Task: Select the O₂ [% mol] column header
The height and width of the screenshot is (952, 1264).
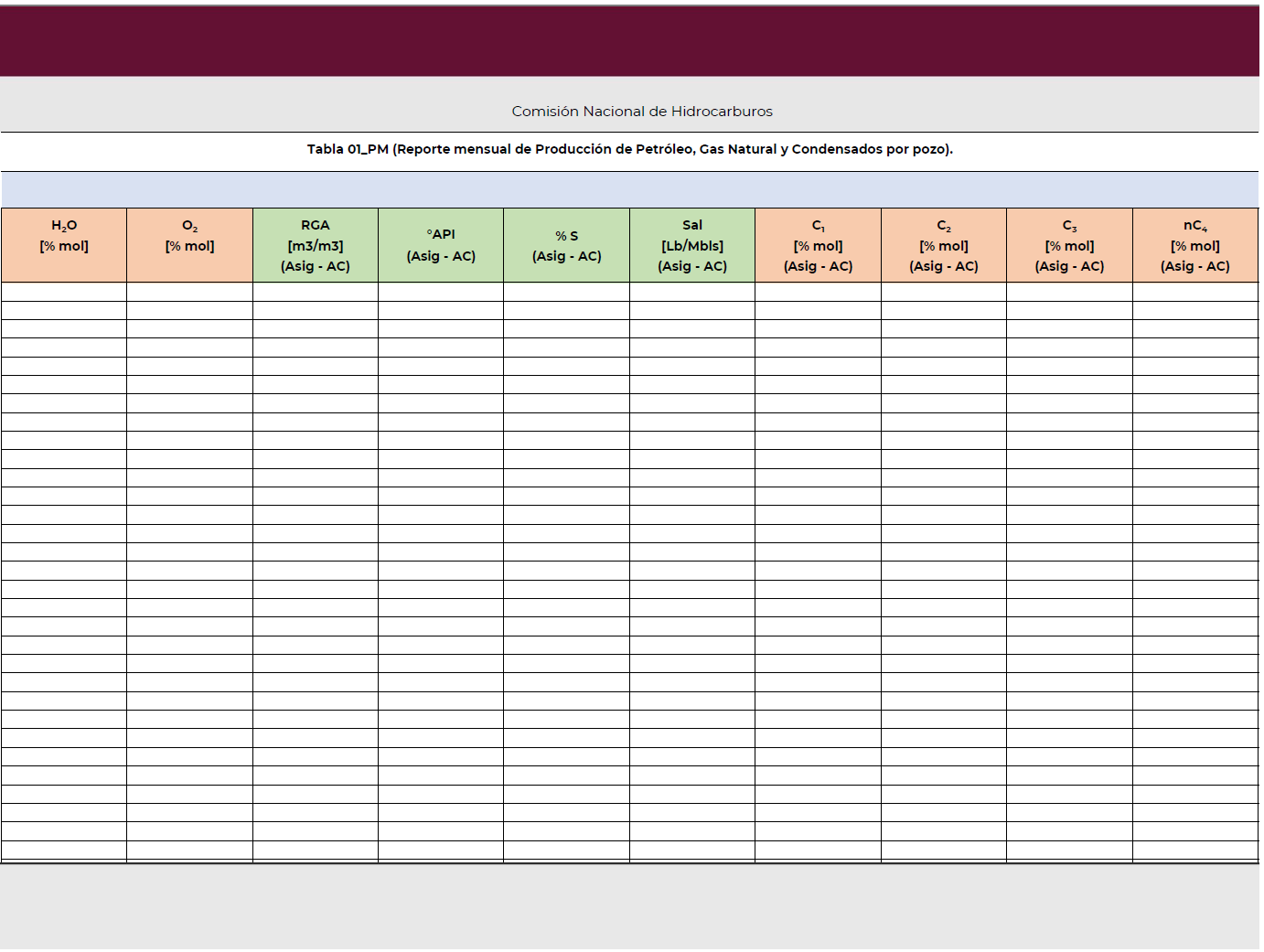Action: pos(189,244)
